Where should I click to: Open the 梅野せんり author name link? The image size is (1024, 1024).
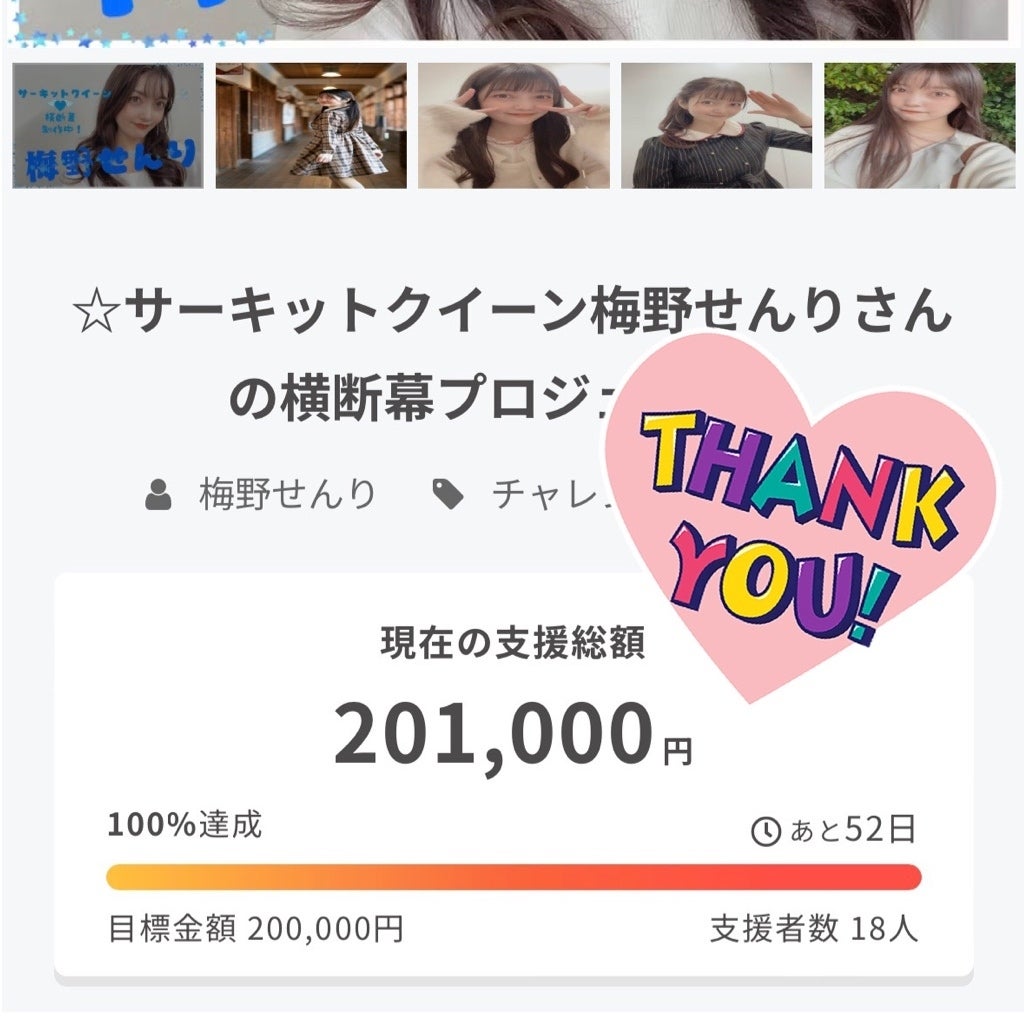tap(288, 494)
